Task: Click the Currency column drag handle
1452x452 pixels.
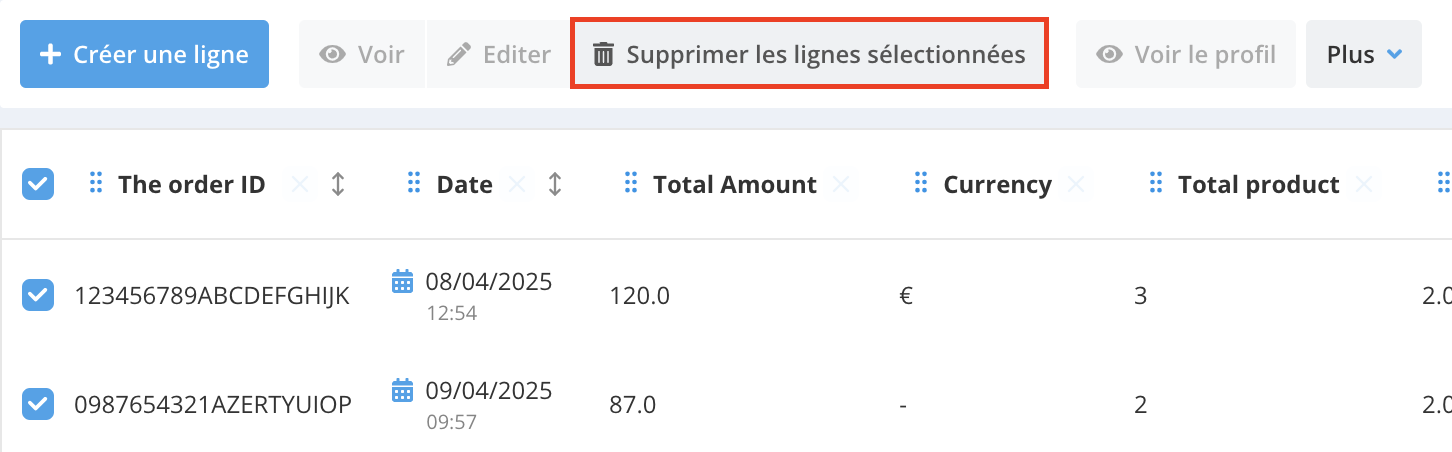Action: tap(921, 183)
